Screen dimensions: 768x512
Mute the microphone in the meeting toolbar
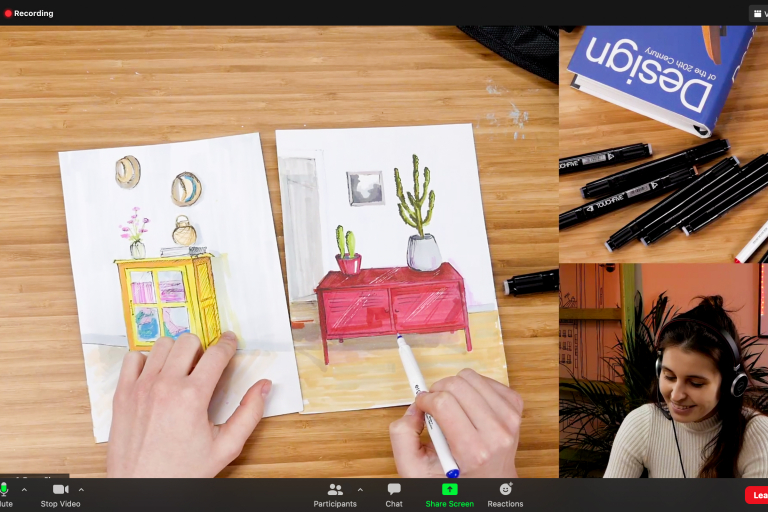(4, 489)
